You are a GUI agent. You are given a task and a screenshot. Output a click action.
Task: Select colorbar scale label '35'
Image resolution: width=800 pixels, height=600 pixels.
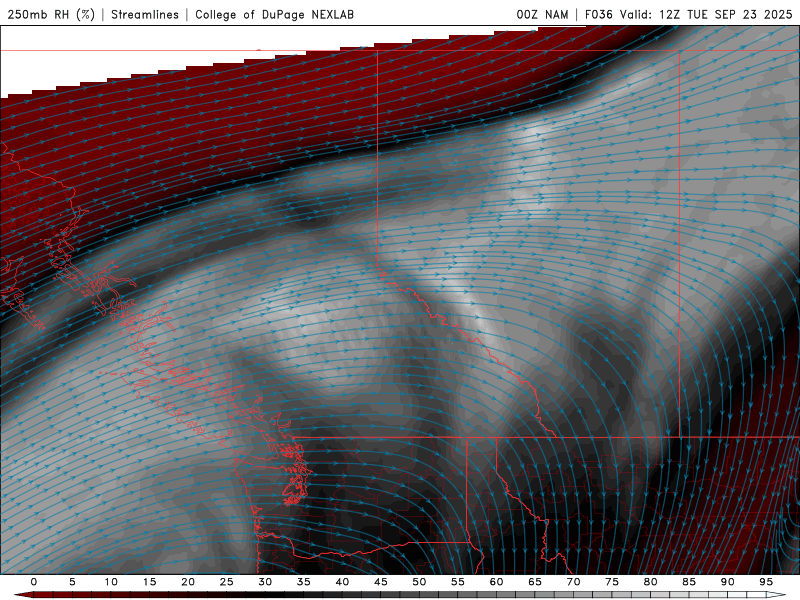coord(304,582)
